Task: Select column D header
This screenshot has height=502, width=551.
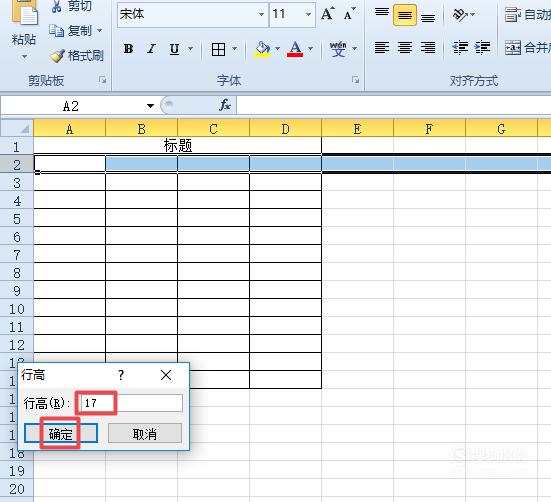Action: (286, 129)
